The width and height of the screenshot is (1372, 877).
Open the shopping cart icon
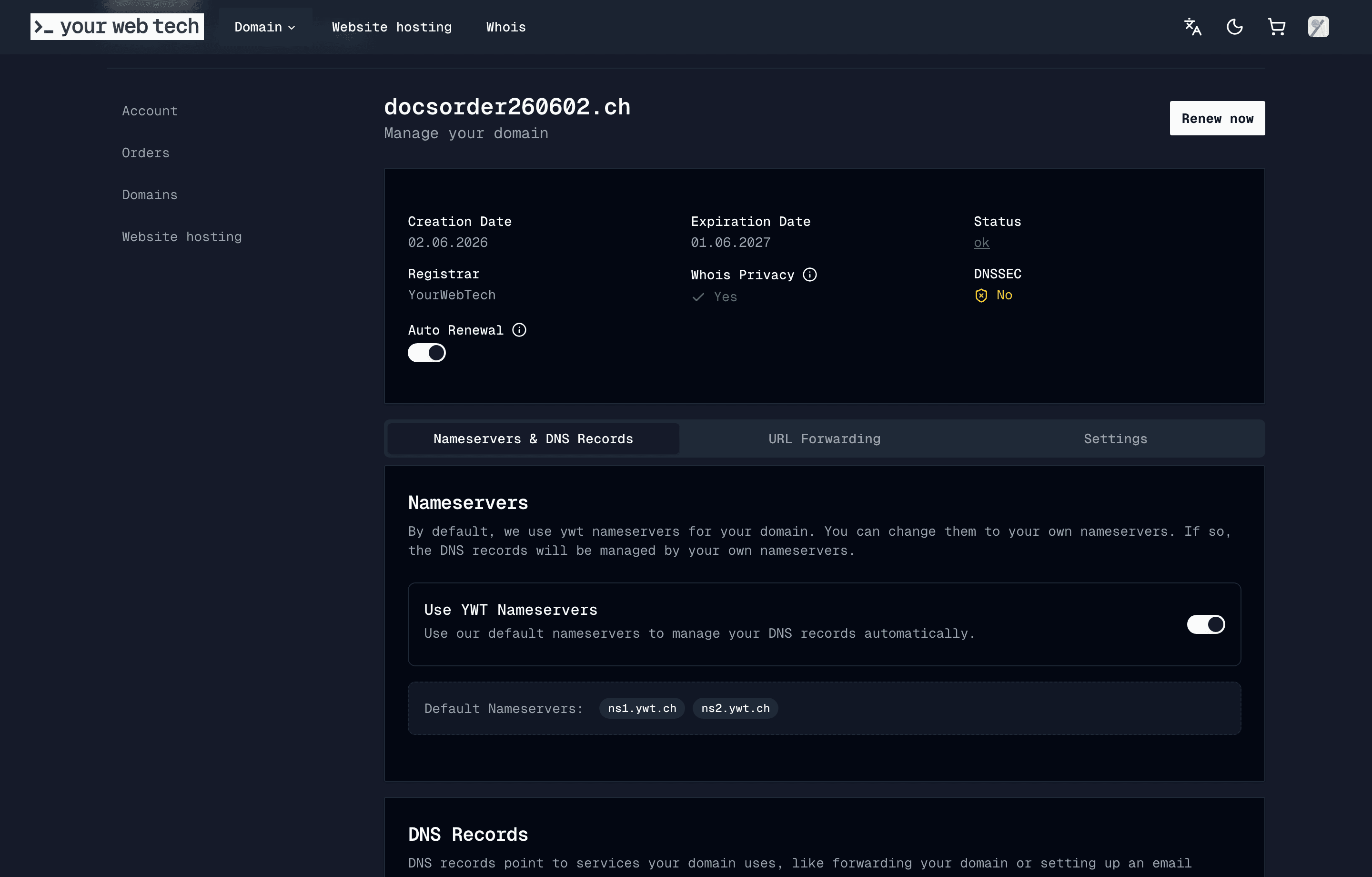[x=1276, y=27]
